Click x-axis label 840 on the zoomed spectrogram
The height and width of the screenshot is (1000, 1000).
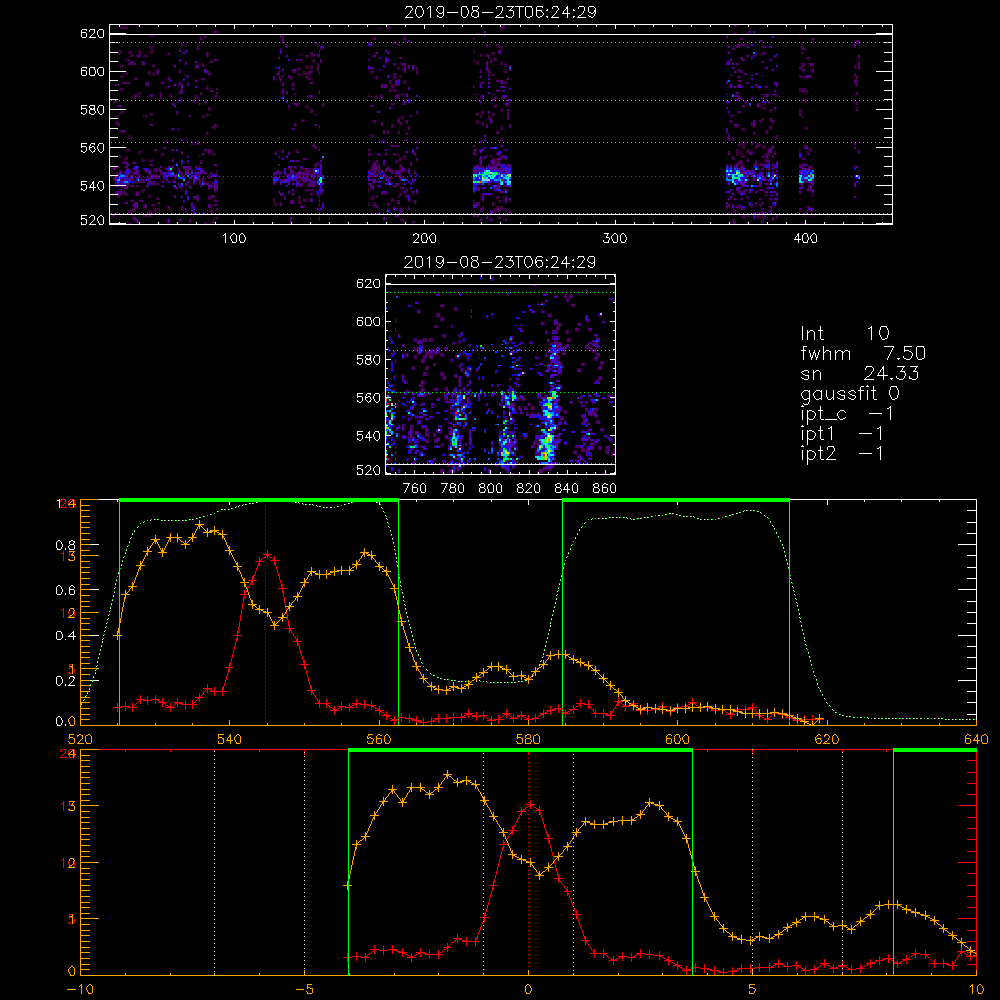[566, 489]
